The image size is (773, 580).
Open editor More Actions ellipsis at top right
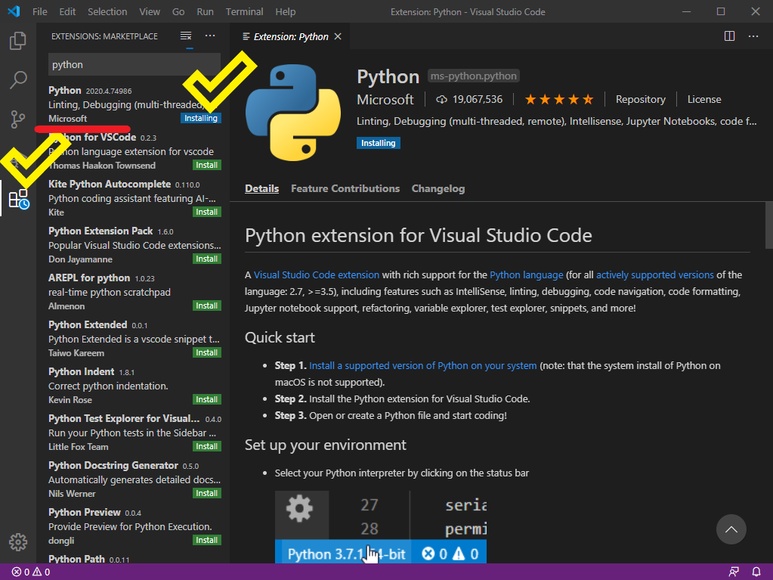[x=753, y=36]
